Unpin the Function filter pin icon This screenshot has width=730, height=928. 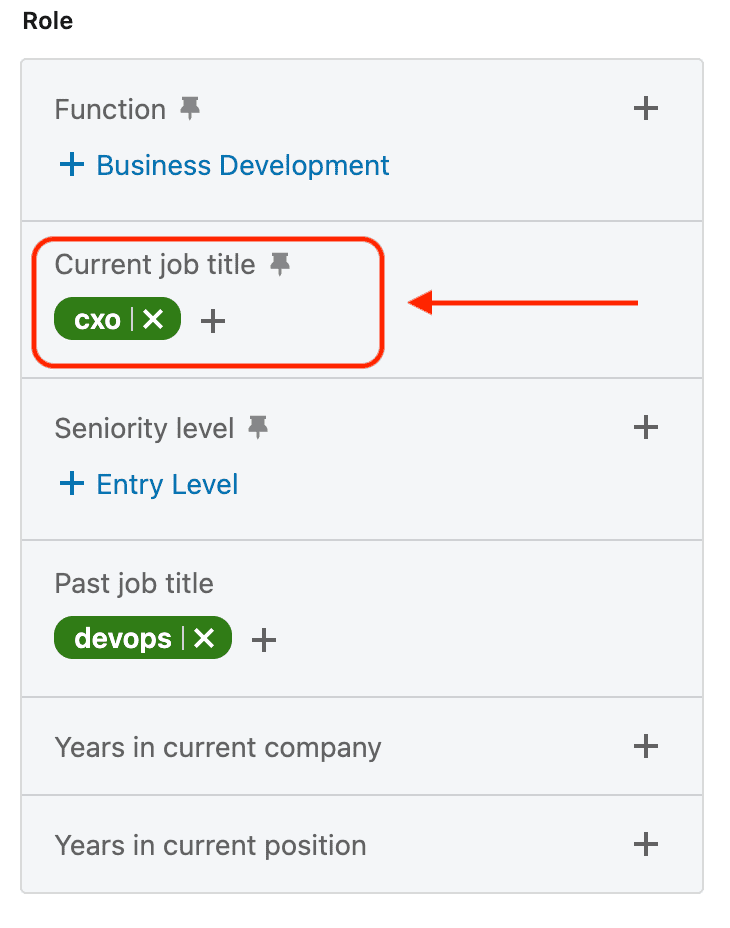pos(190,109)
